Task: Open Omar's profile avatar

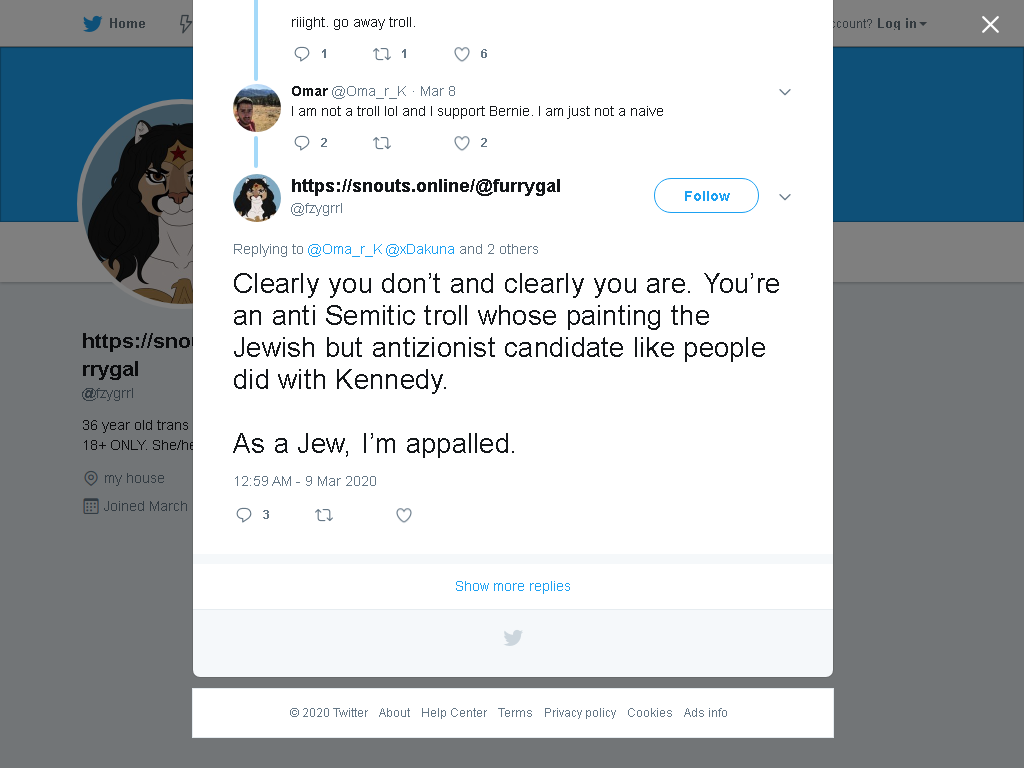Action: pyautogui.click(x=257, y=108)
